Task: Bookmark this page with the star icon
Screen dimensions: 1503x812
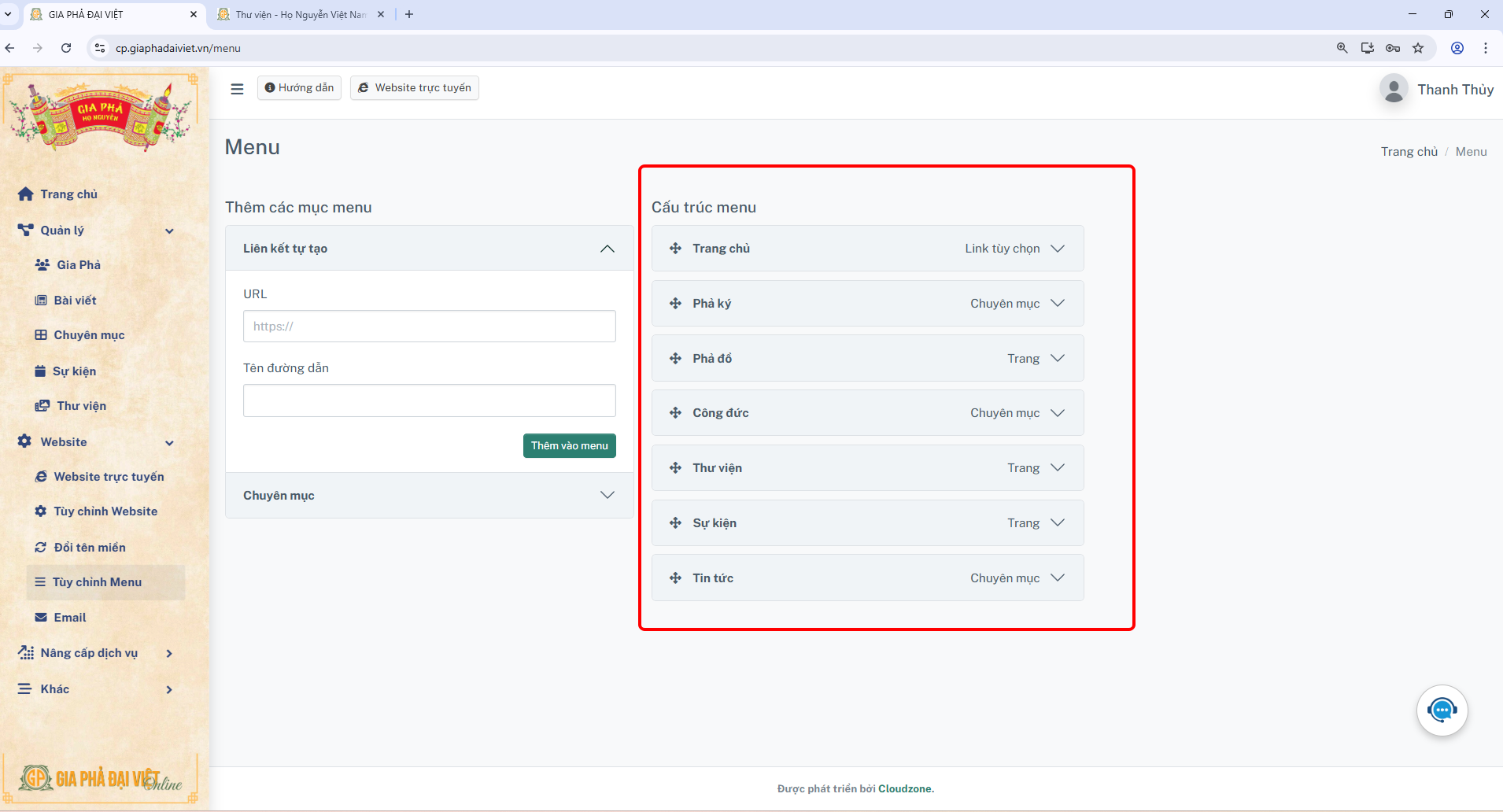Action: (1418, 48)
